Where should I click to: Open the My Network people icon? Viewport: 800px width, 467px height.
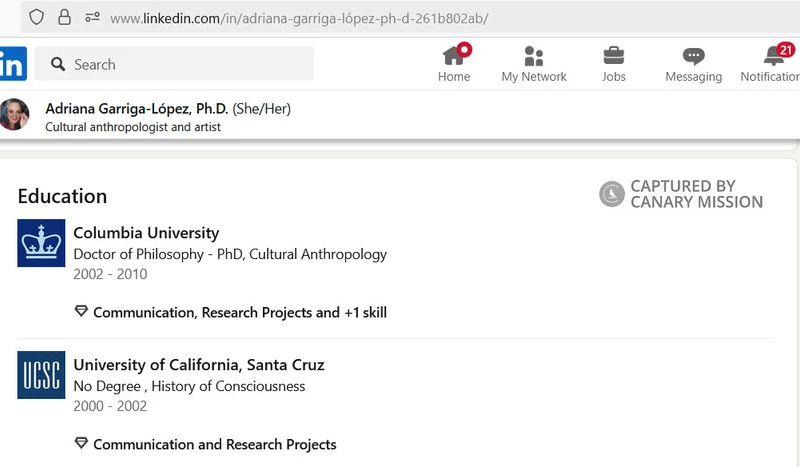coord(534,56)
